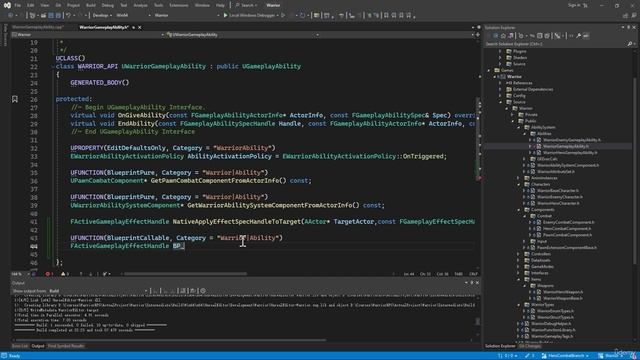Click HeroCombatBranch in status bar
The height and width of the screenshot is (360, 640).
click(566, 356)
